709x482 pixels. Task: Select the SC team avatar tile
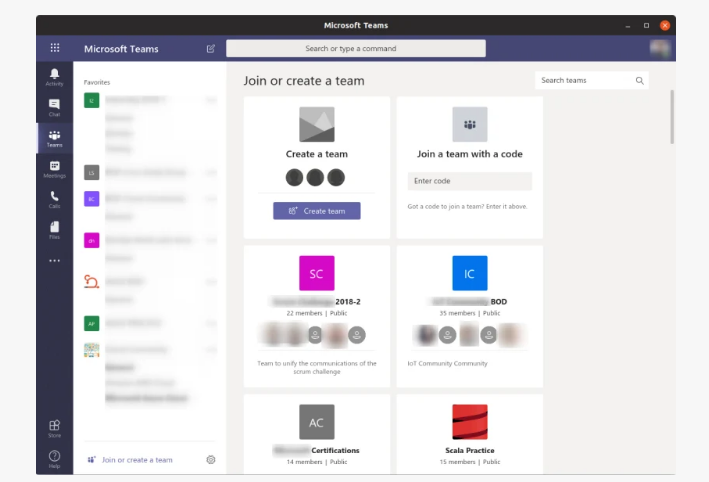click(317, 273)
